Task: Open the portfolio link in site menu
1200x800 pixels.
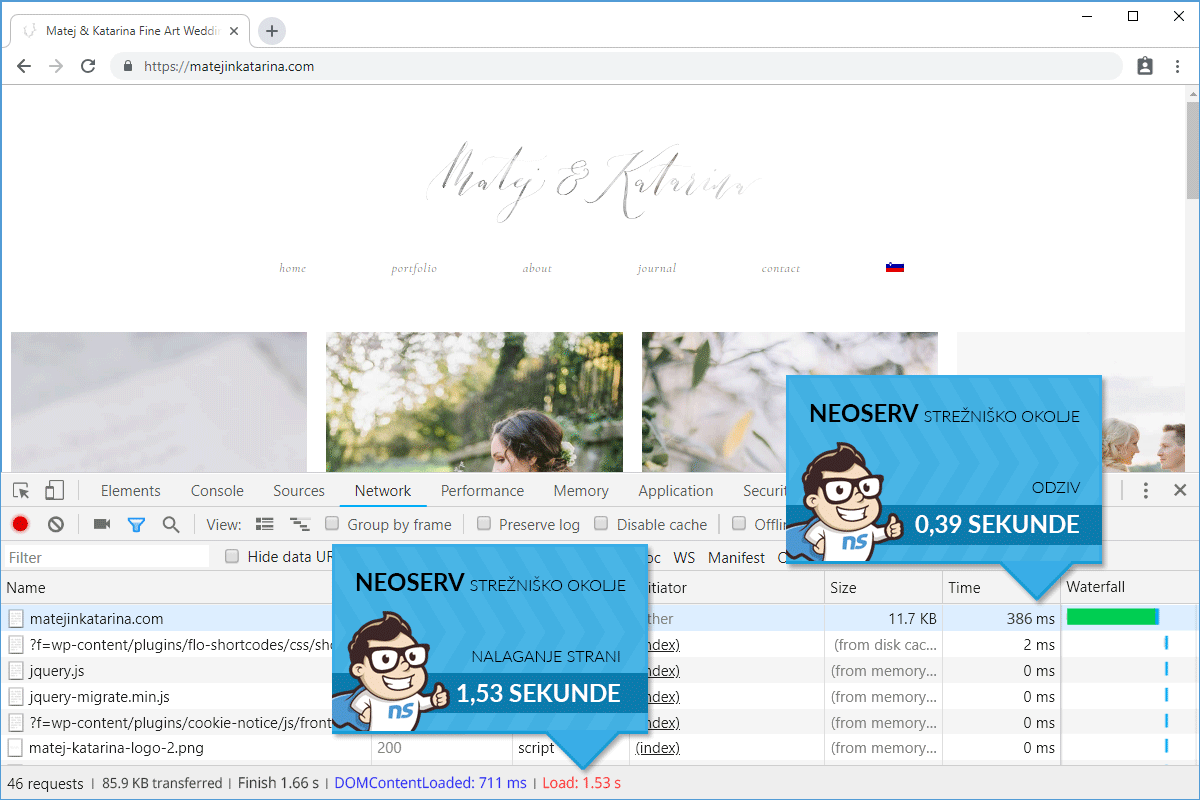Action: (x=414, y=268)
